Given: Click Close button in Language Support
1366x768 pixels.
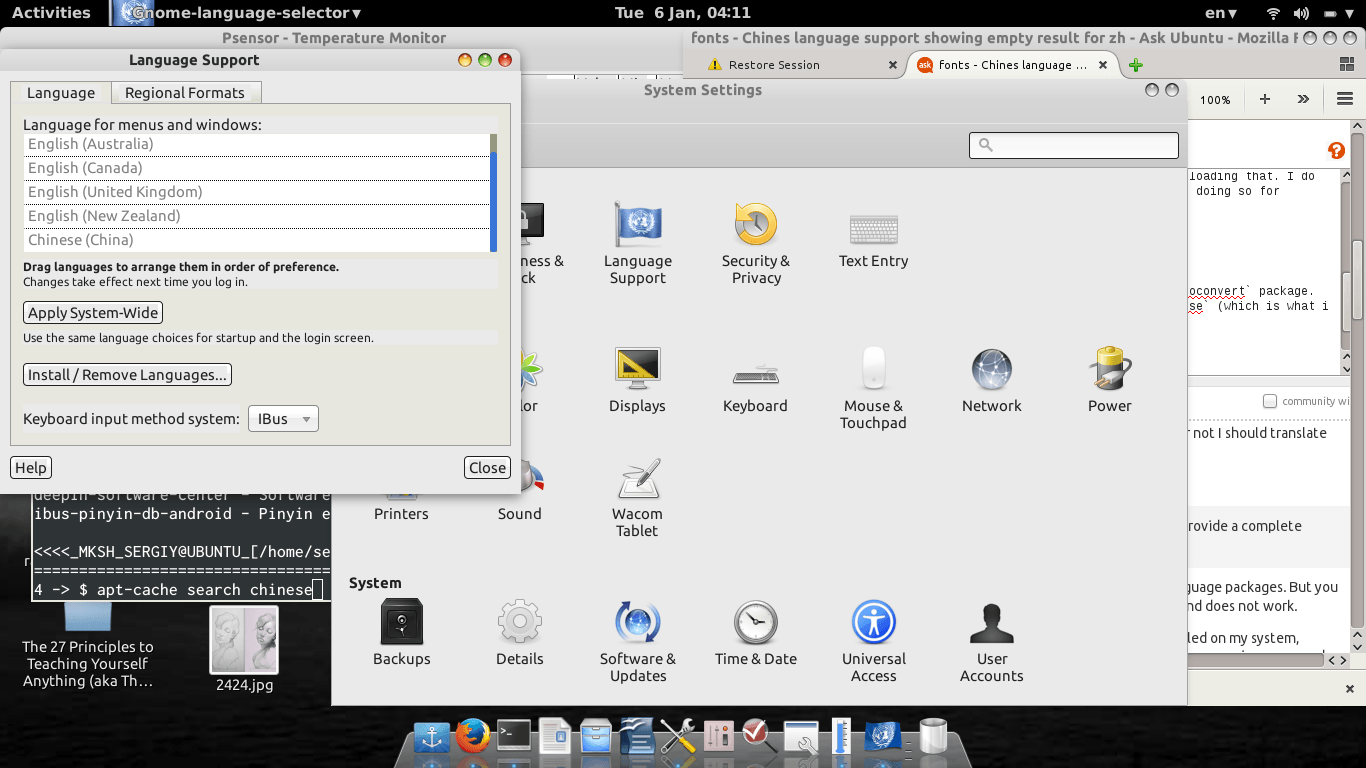Looking at the screenshot, I should (x=487, y=468).
